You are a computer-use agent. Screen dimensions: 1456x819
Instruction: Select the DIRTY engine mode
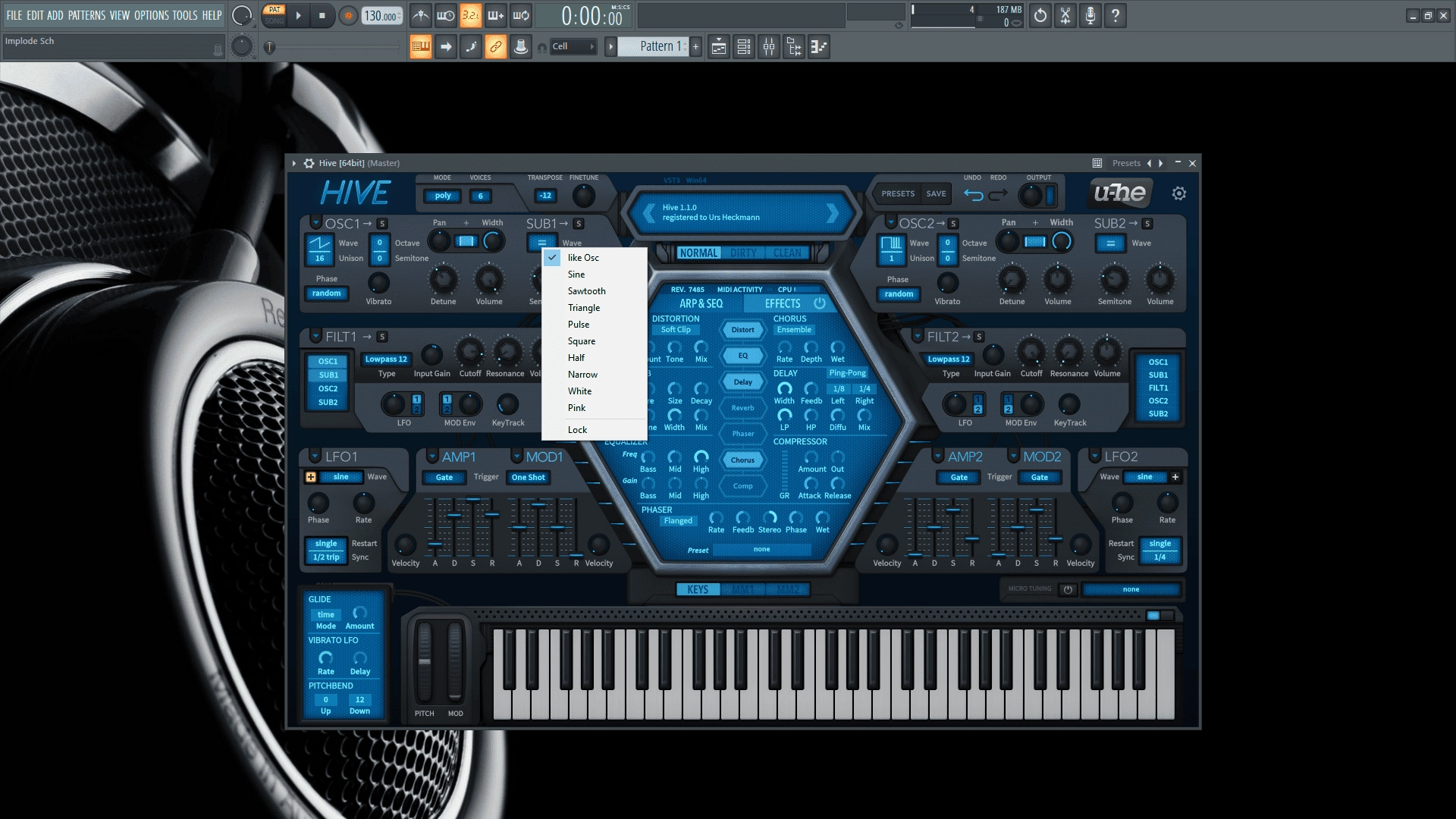pyautogui.click(x=743, y=253)
